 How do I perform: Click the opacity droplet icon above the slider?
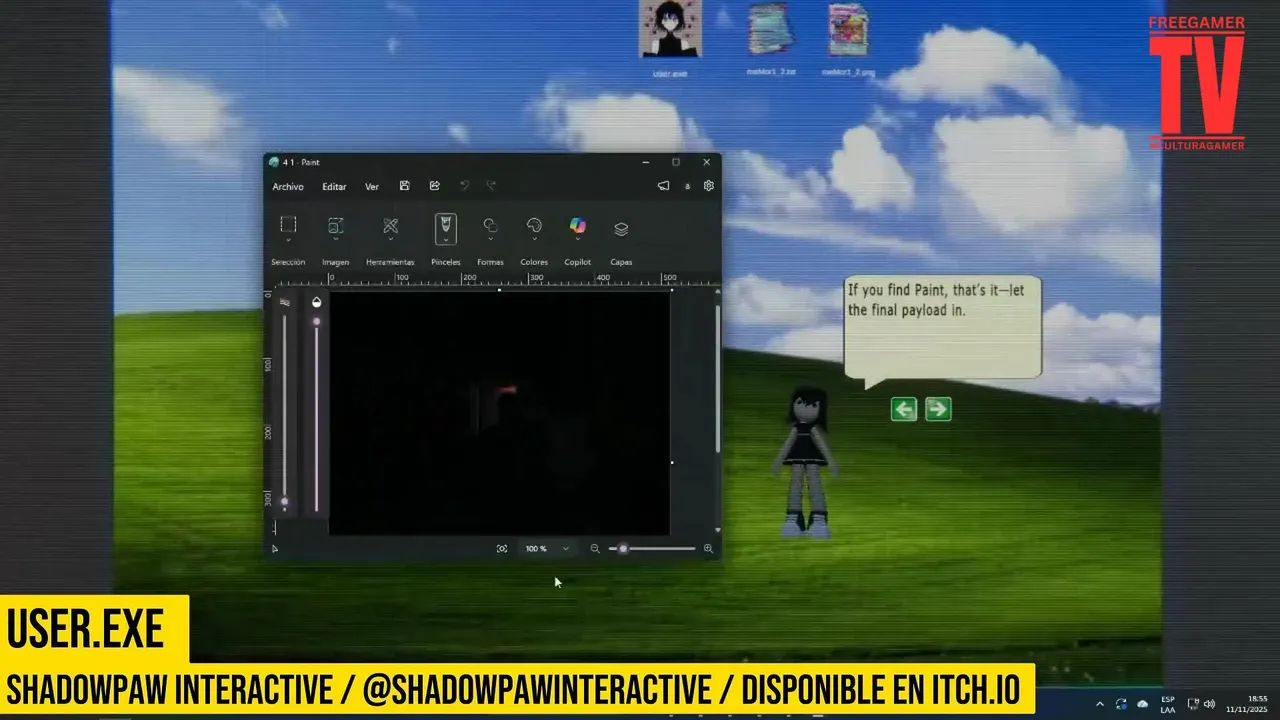[316, 302]
